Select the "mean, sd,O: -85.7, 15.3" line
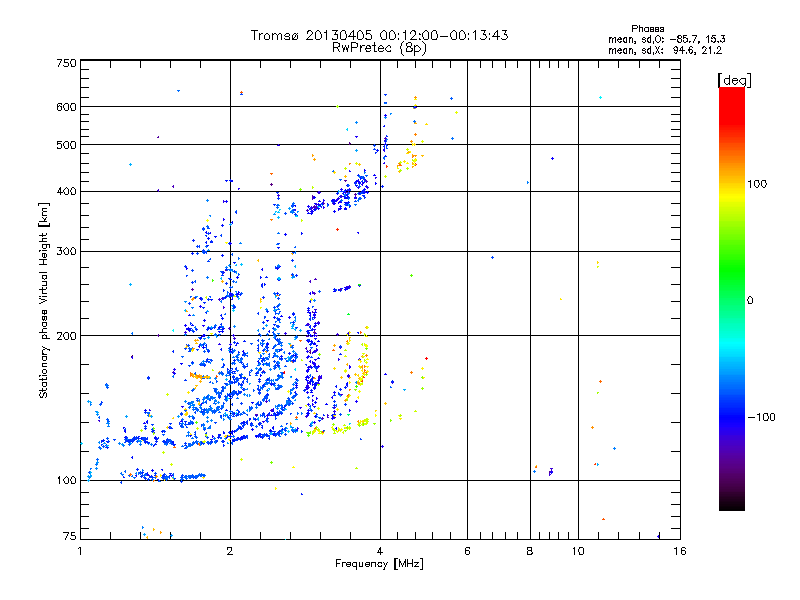The width and height of the screenshot is (800, 600). [x=666, y=39]
